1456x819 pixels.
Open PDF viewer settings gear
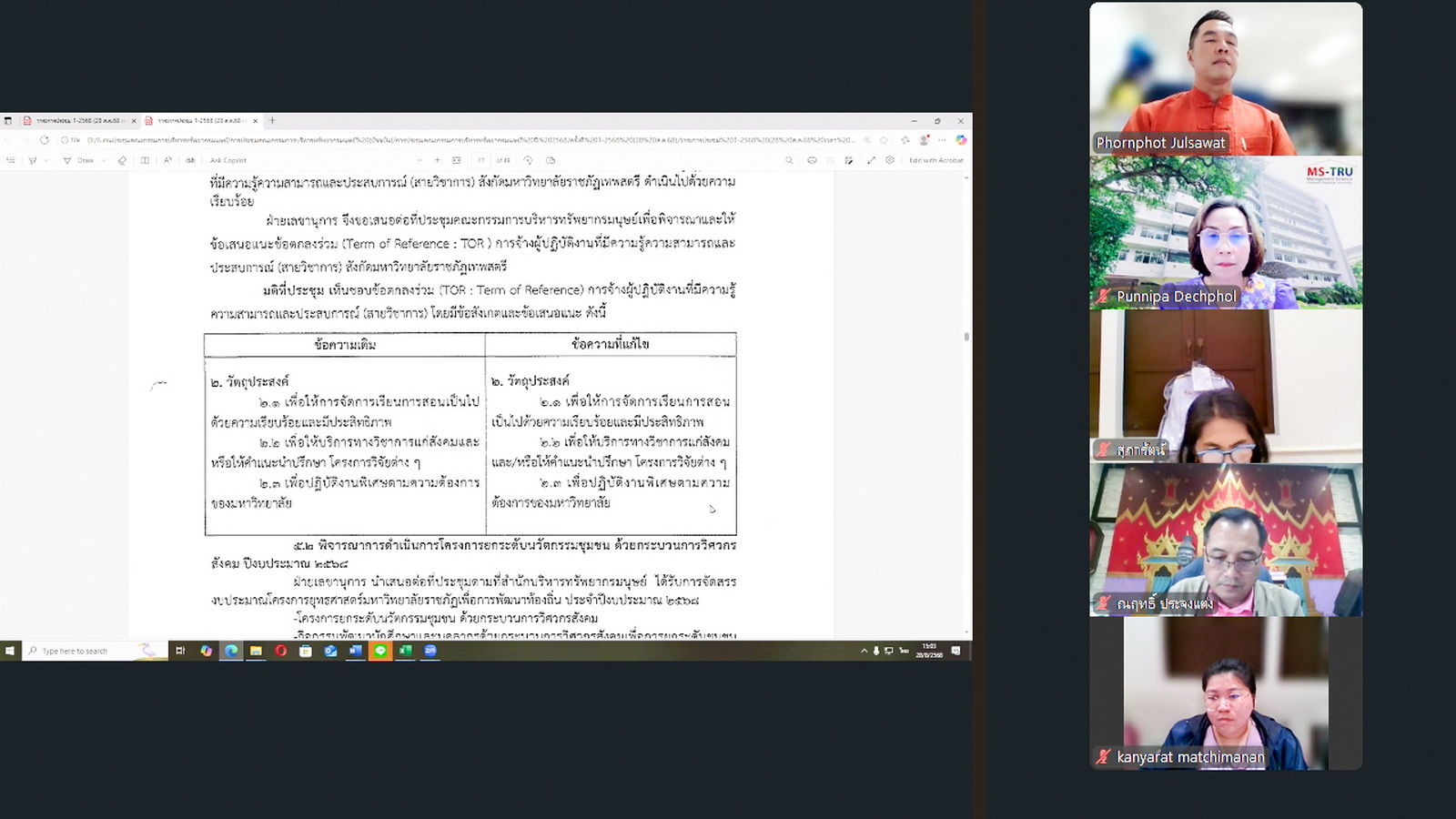890,160
